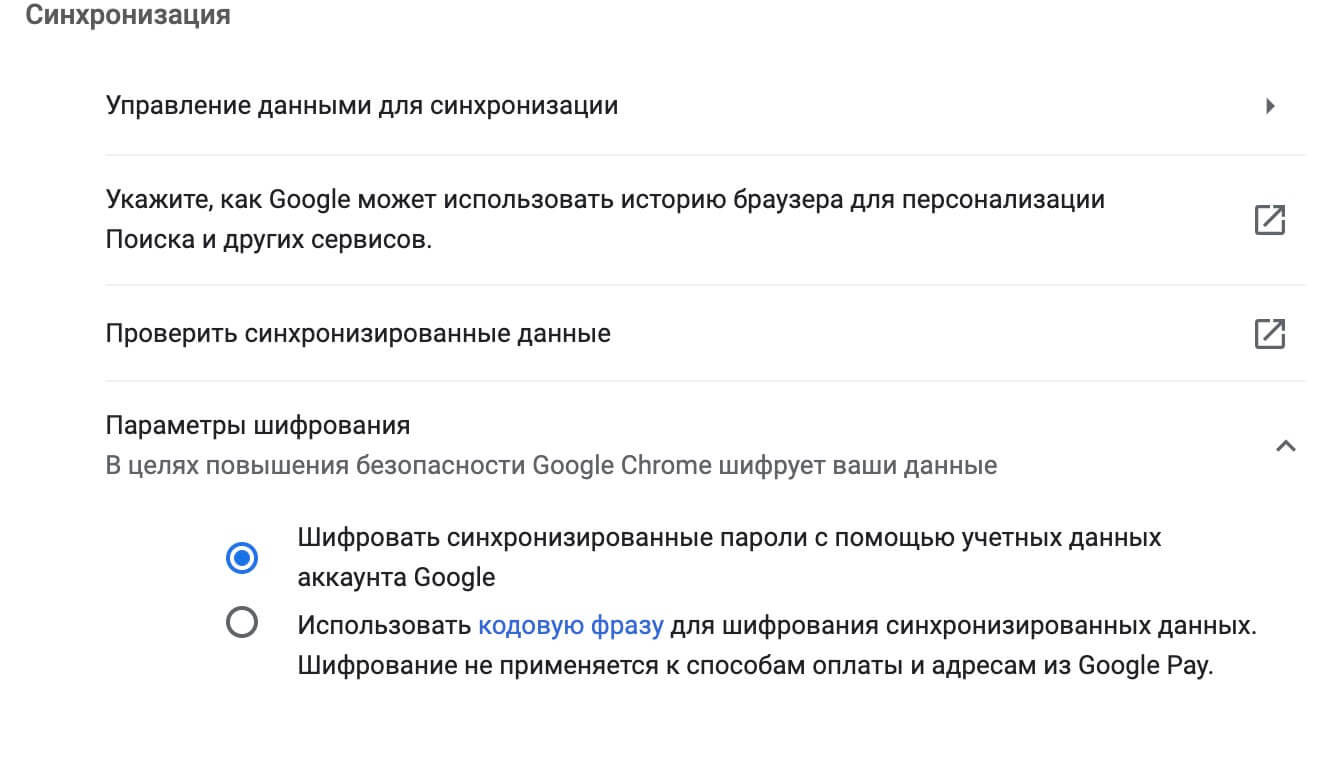The height and width of the screenshot is (768, 1342).
Task: Open Управление данными для синхронизации row
Action: tap(705, 105)
